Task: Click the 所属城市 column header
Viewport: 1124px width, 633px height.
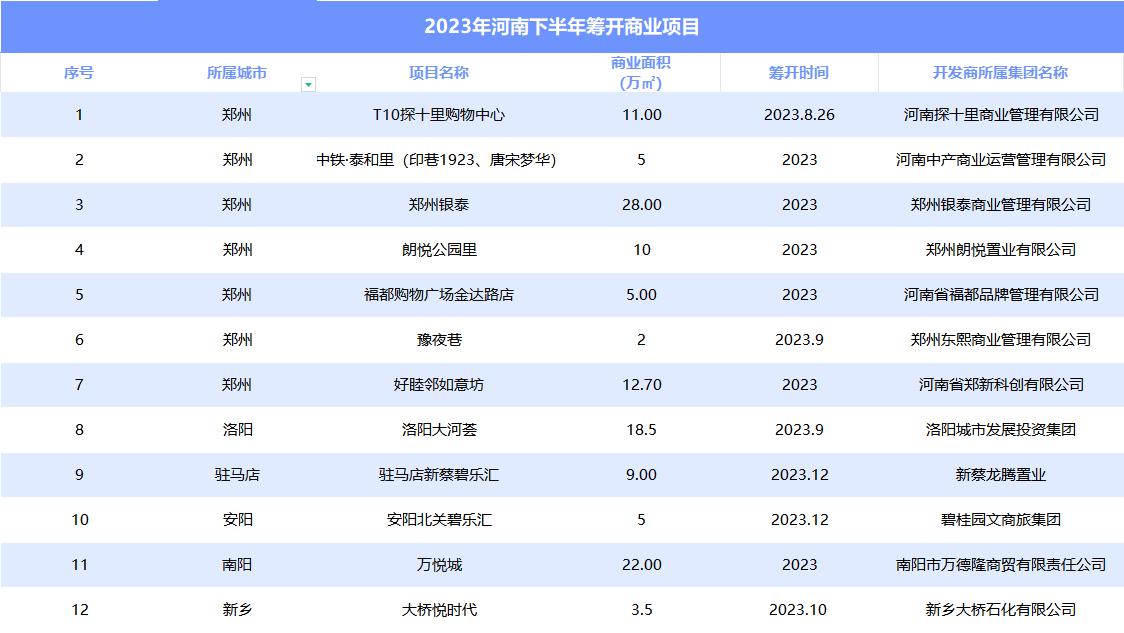Action: [237, 72]
